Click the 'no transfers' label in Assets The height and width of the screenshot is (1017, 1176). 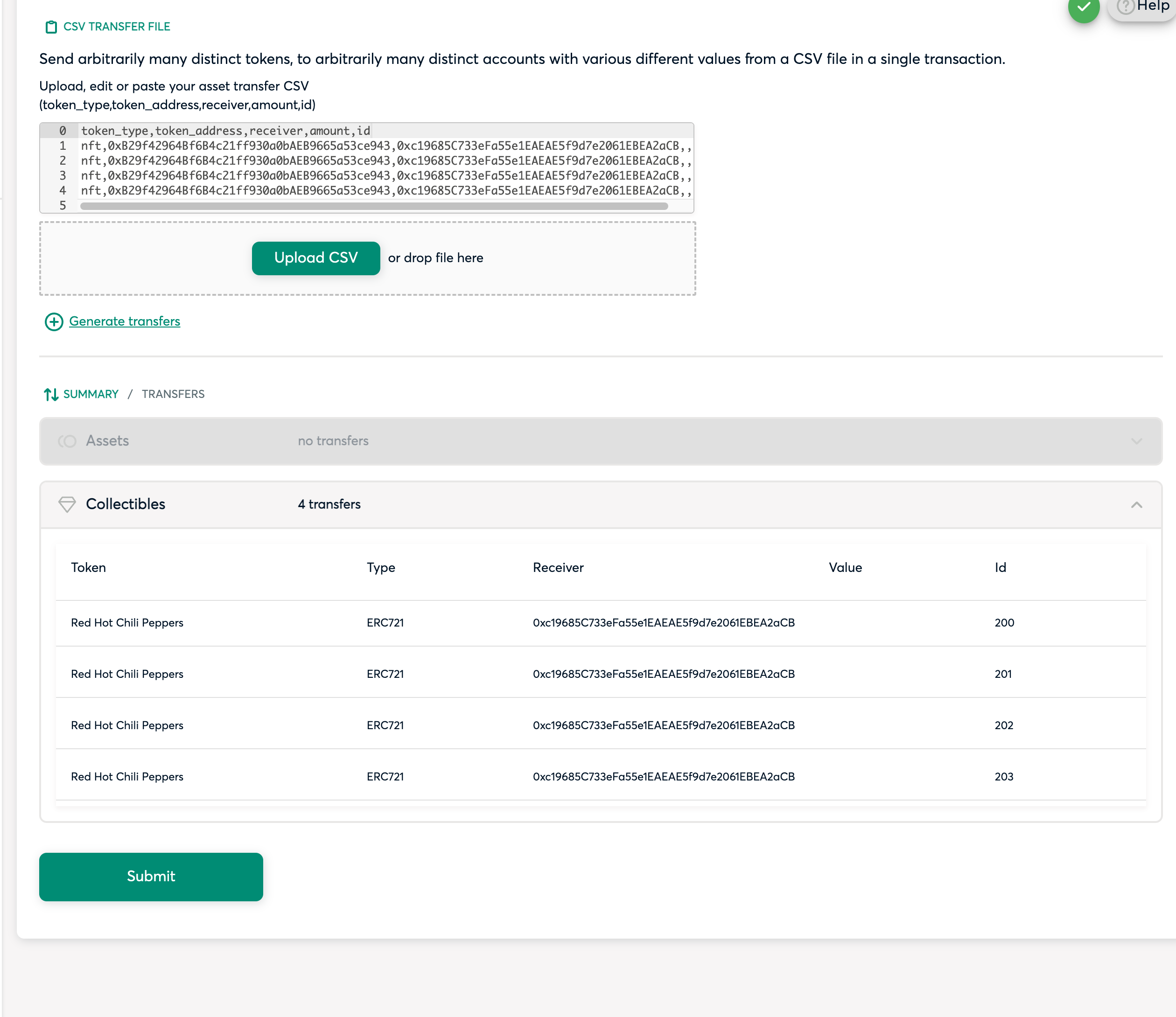pyautogui.click(x=333, y=441)
